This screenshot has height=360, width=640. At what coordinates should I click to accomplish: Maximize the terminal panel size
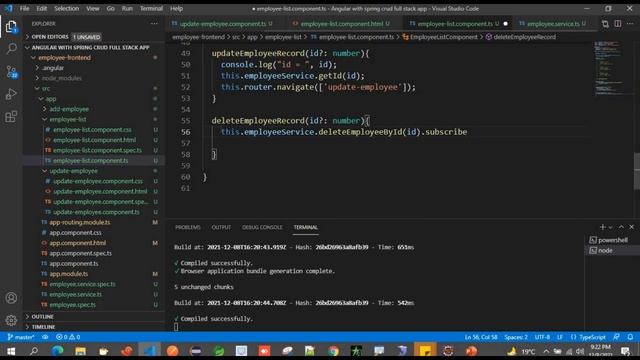[x=621, y=227]
